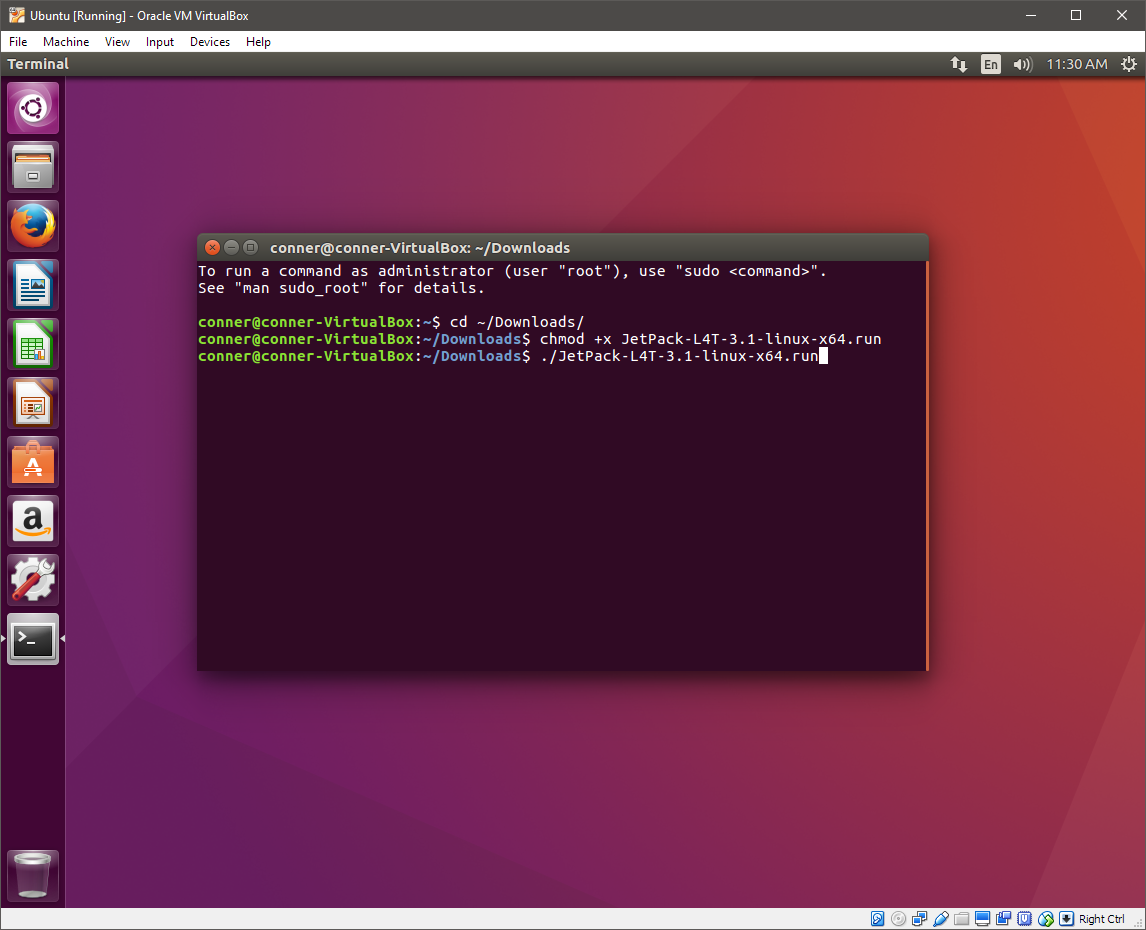Open LibreOffice Calc spreadsheet app
Screen dimensions: 1146x930
click(x=33, y=344)
